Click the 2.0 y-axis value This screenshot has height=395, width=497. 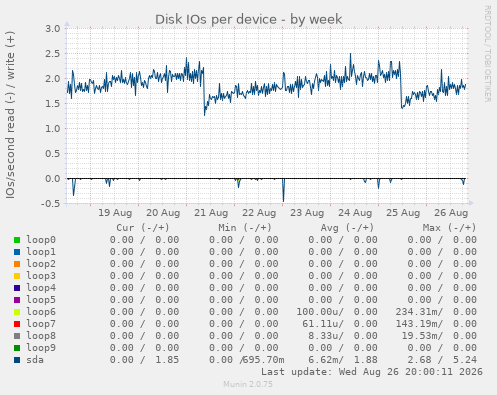53,79
